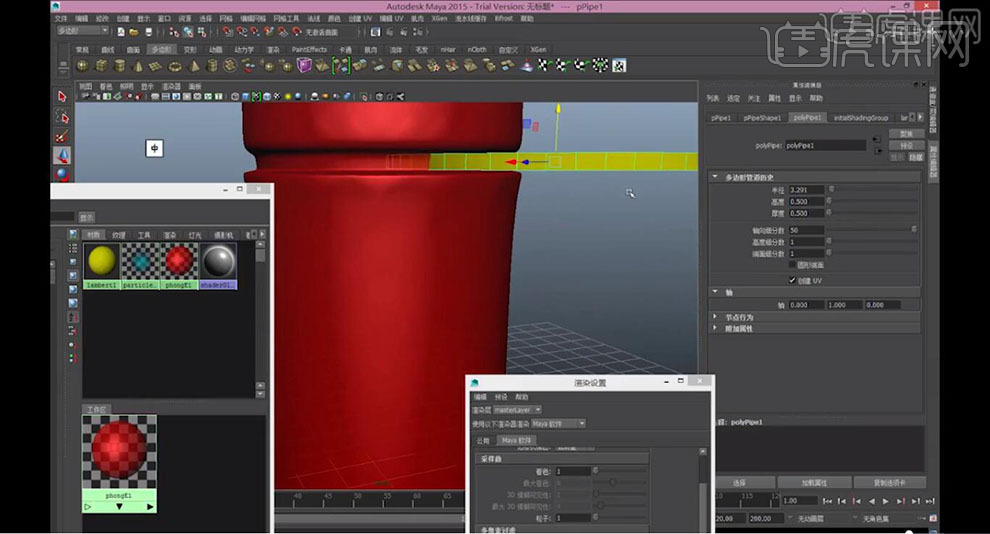
Task: Activate the blue sphere Rotate tool
Action: [x=62, y=174]
